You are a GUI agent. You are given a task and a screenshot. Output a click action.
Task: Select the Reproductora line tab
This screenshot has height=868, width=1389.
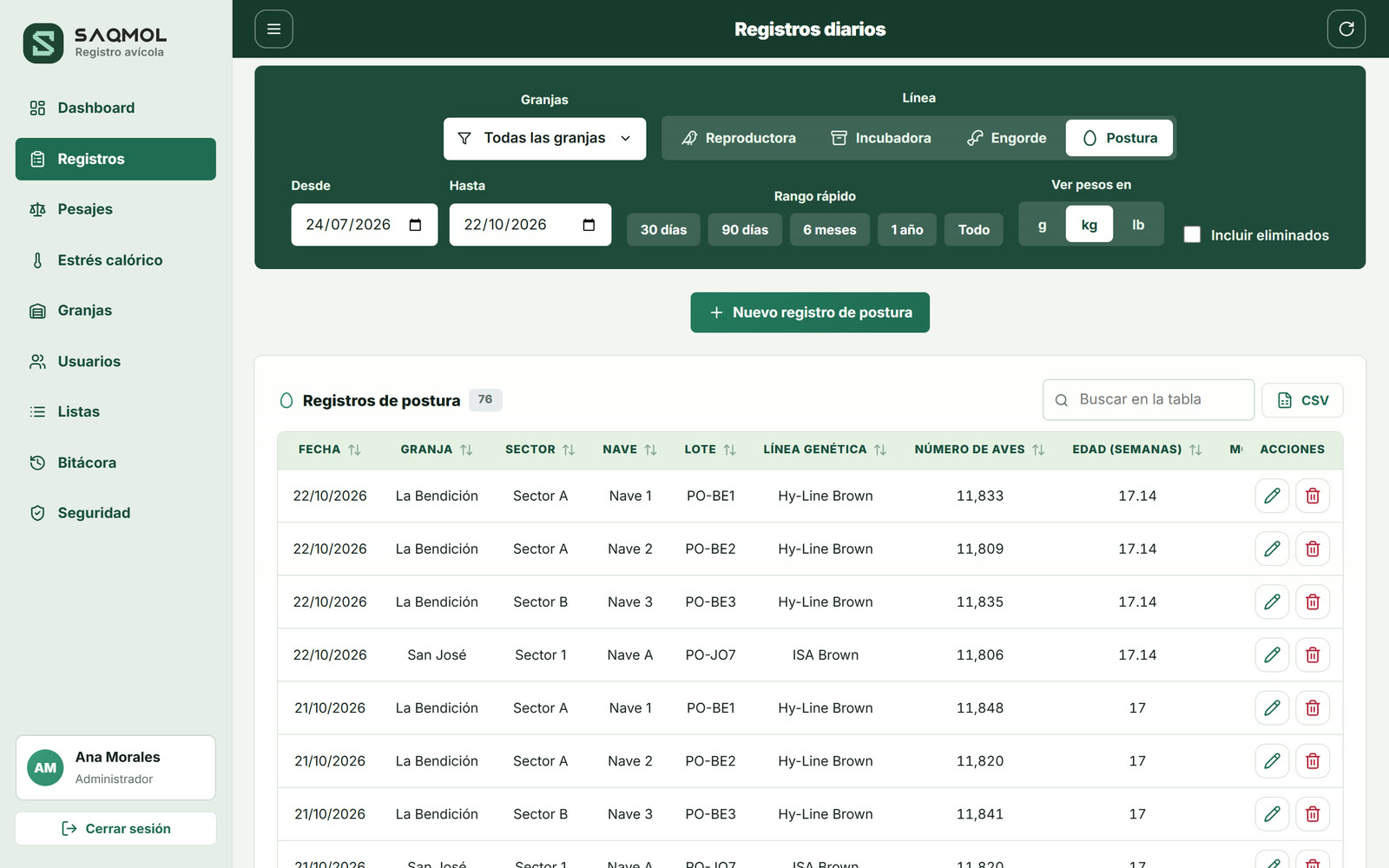pos(739,138)
